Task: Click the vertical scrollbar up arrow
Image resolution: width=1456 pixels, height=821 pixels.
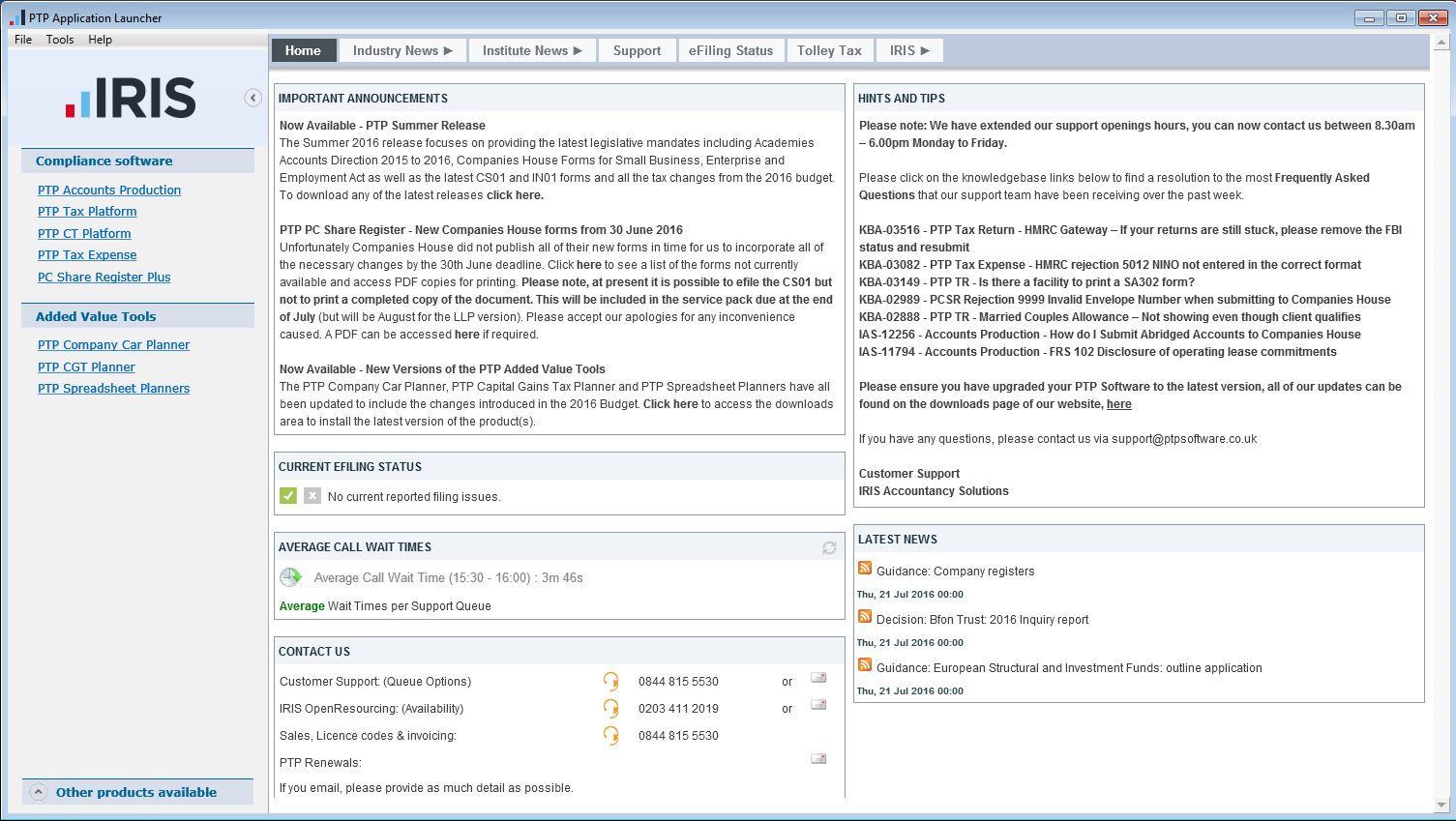Action: [x=1441, y=42]
